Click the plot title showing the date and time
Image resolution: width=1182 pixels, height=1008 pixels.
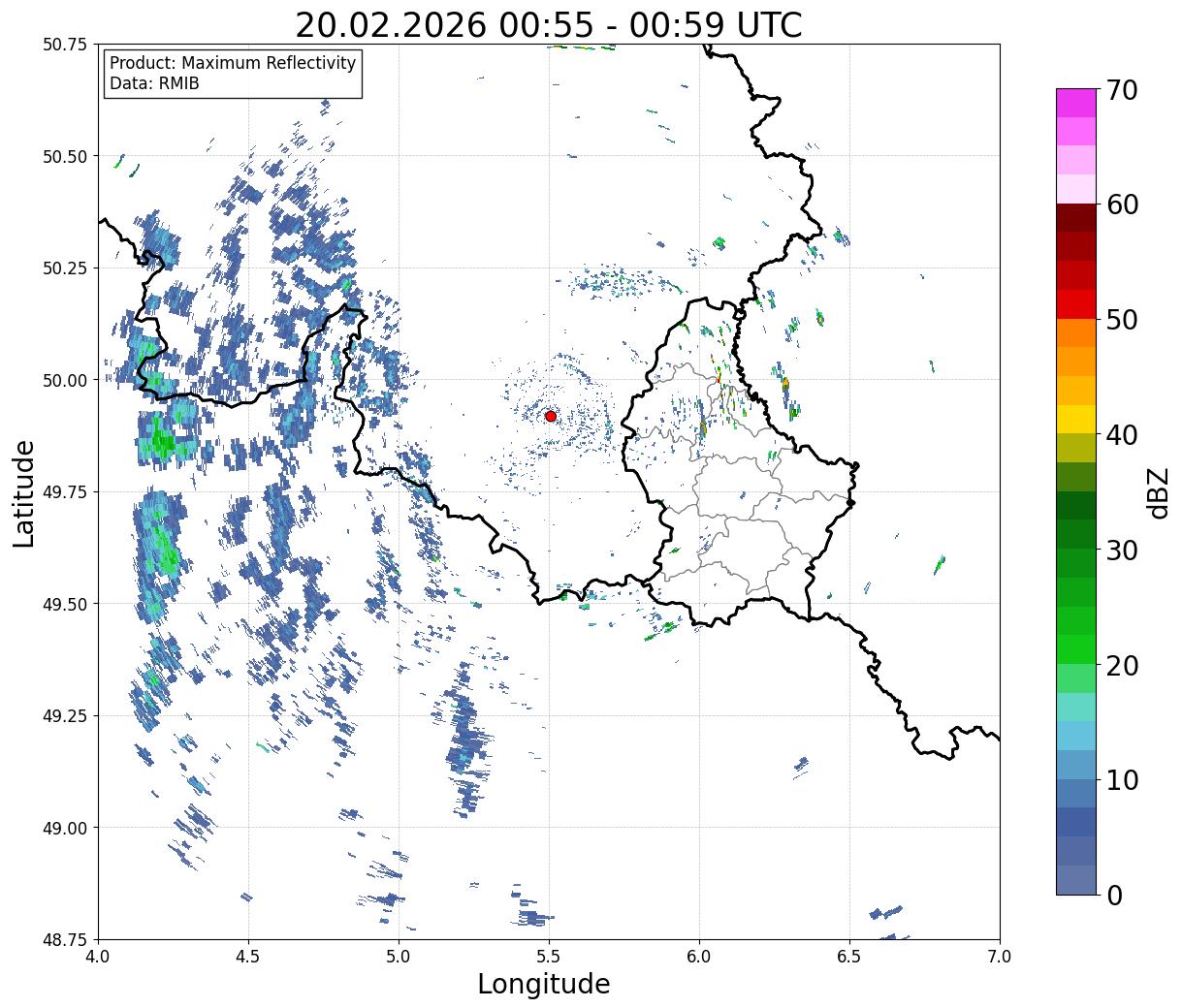click(549, 25)
